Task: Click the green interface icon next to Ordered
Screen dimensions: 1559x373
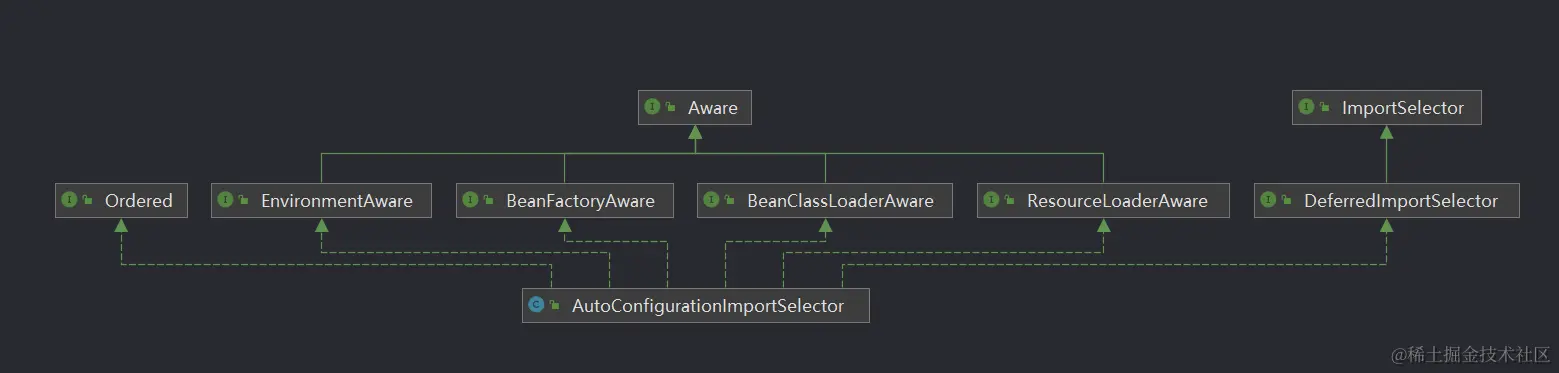Action: pos(70,200)
